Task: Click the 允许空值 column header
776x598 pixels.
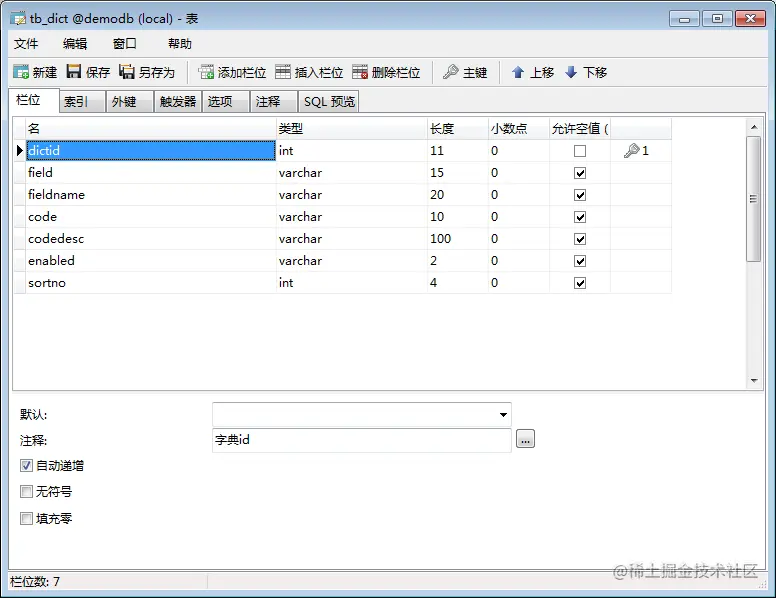Action: click(580, 129)
